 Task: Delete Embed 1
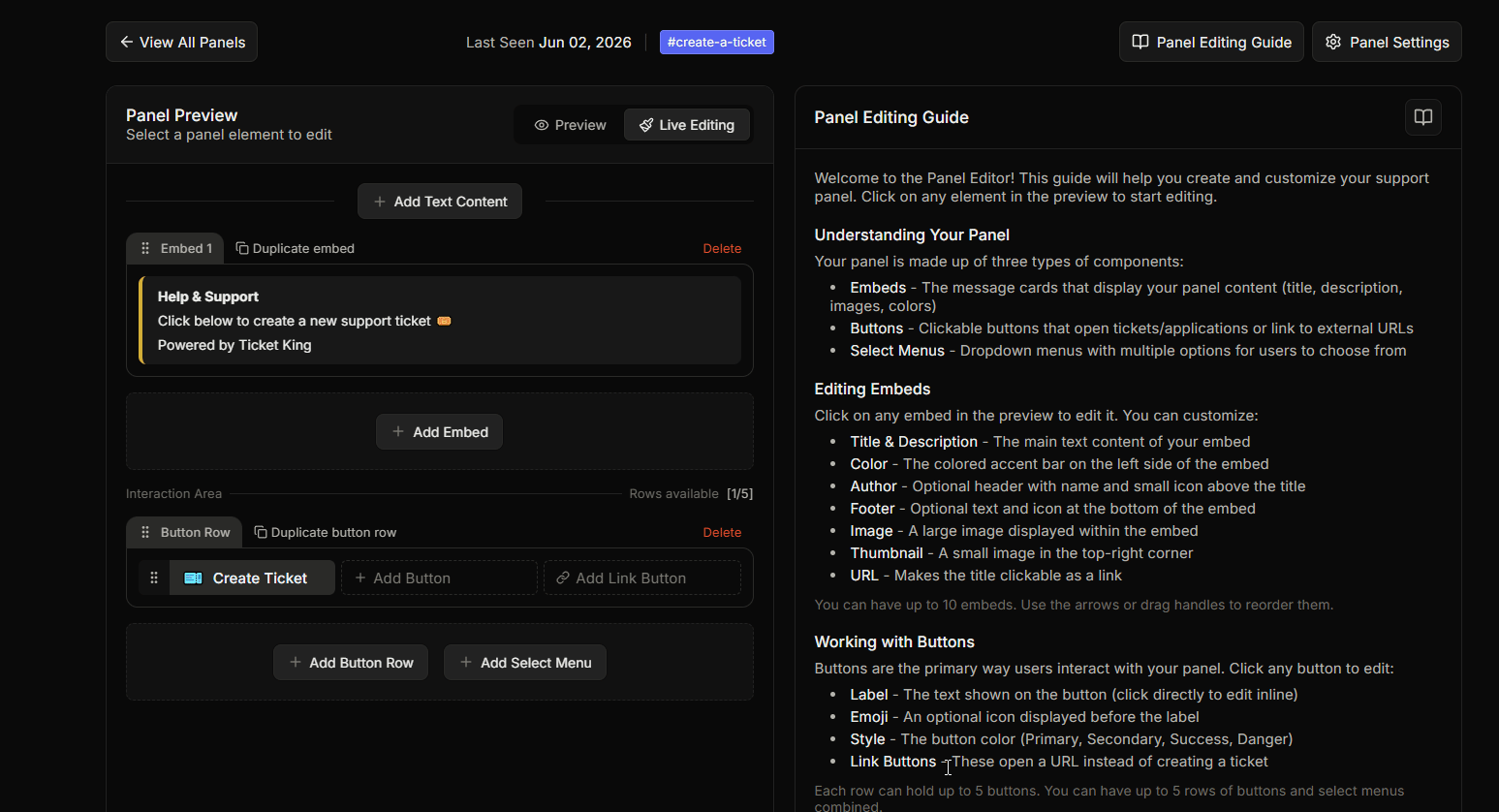[x=722, y=248]
